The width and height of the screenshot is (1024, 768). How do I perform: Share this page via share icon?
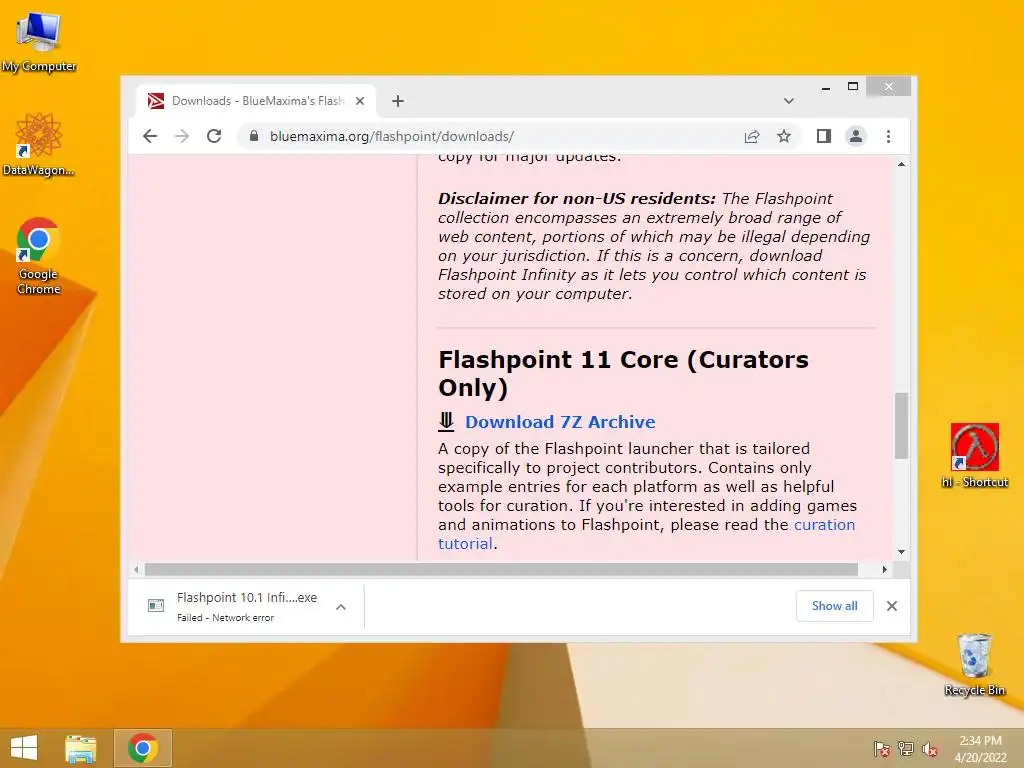click(752, 136)
